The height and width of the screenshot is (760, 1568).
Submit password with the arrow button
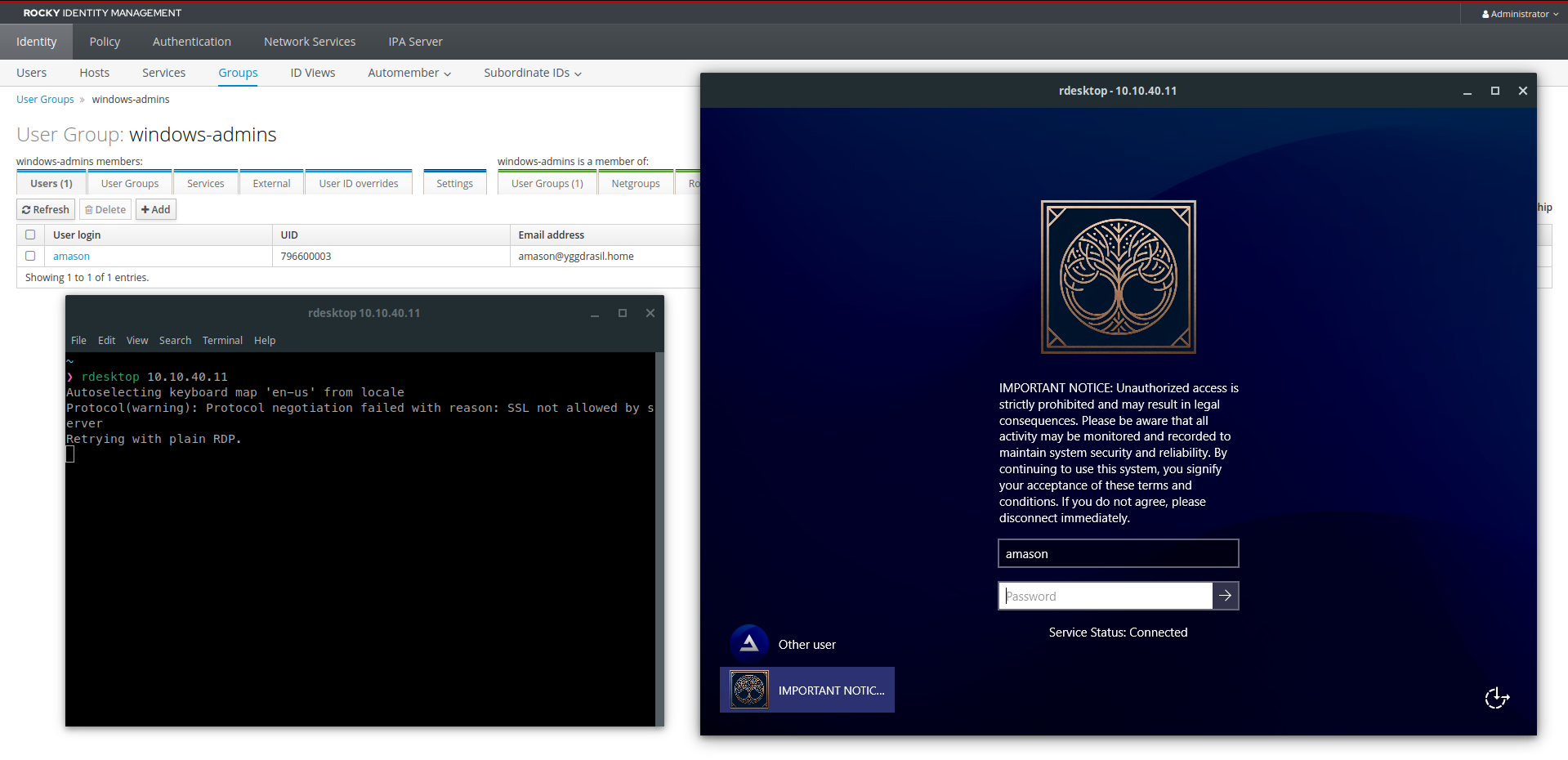click(1225, 596)
